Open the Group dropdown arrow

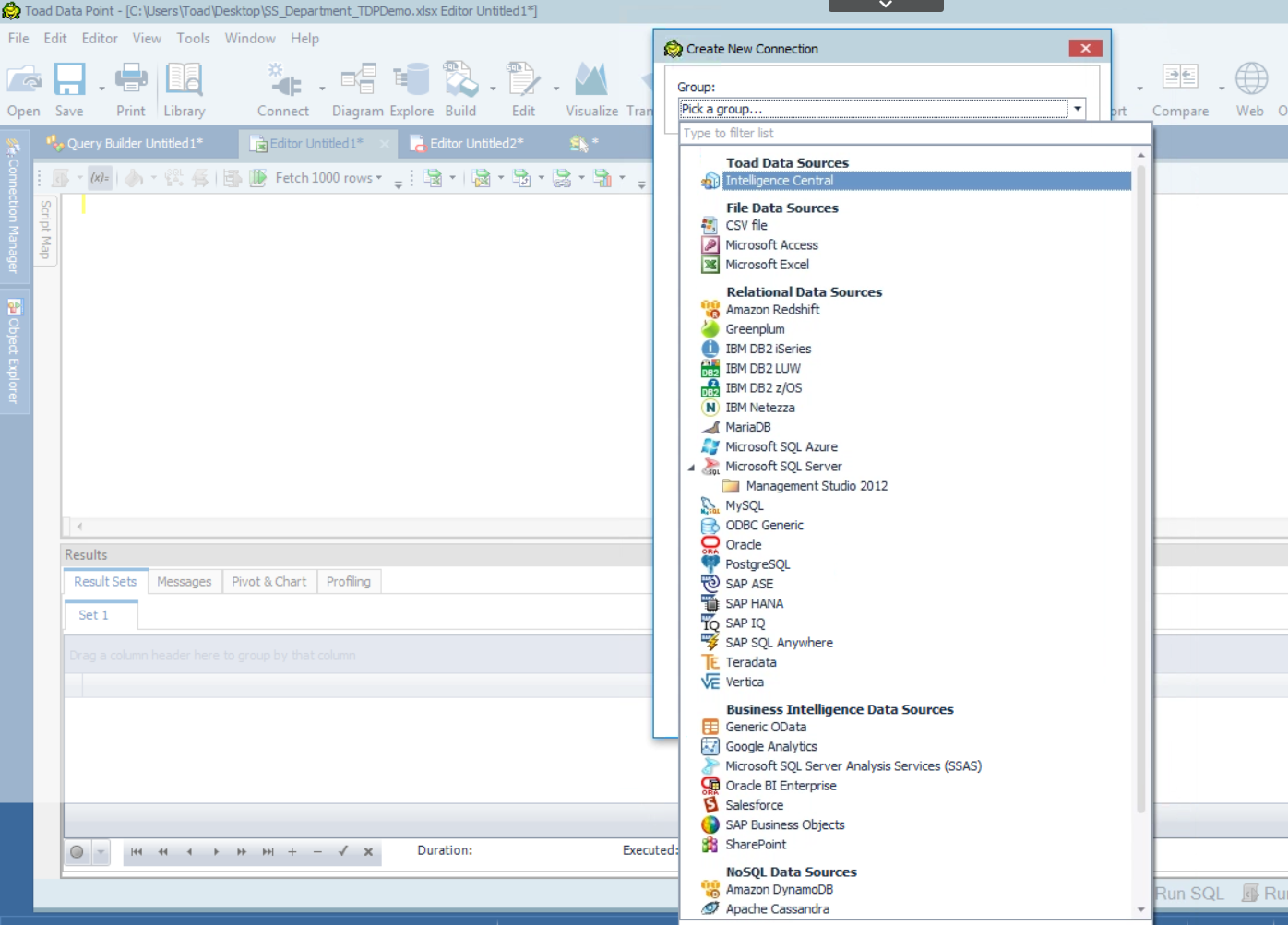1077,109
